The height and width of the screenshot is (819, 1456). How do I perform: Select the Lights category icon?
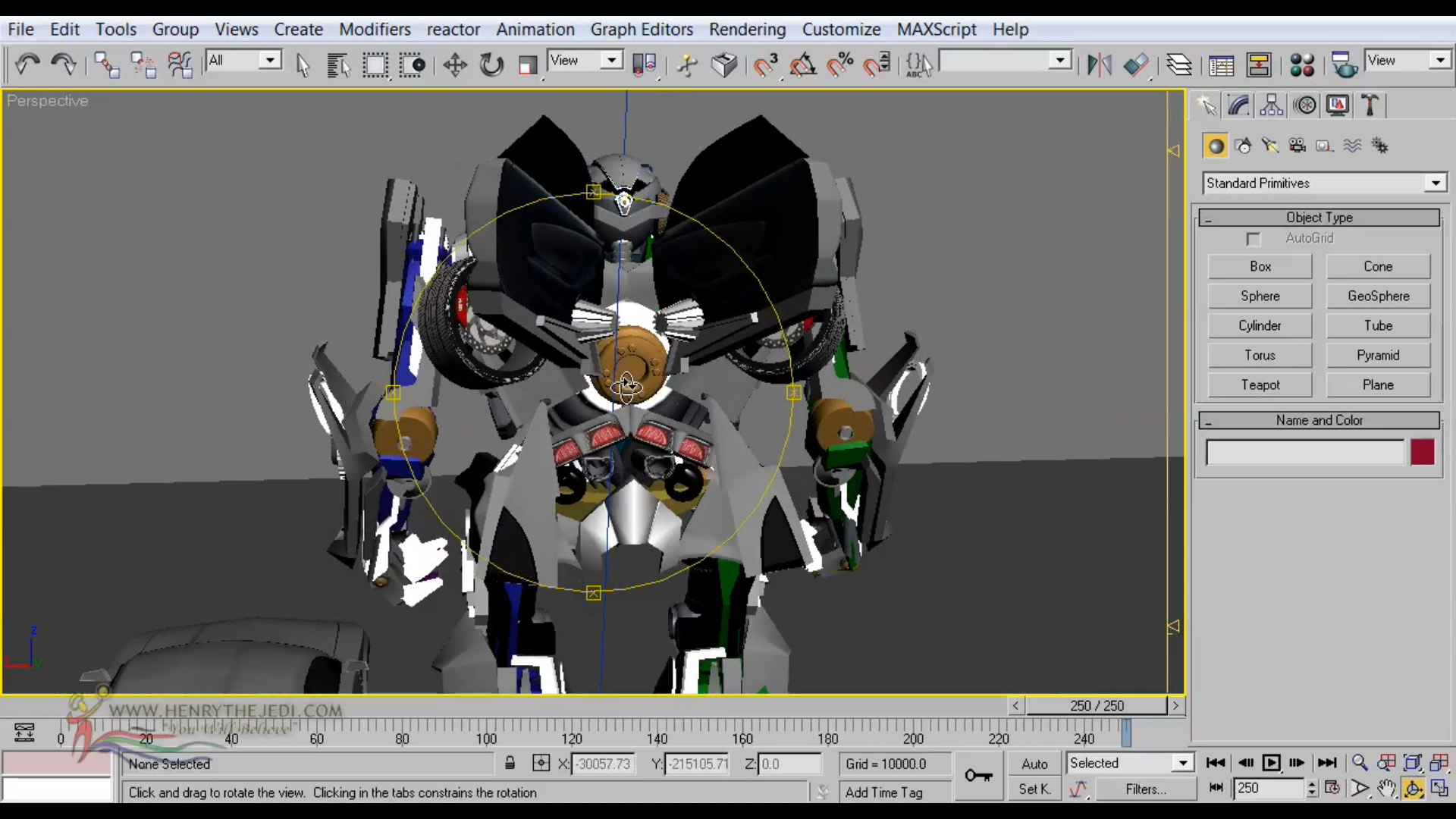[1270, 146]
